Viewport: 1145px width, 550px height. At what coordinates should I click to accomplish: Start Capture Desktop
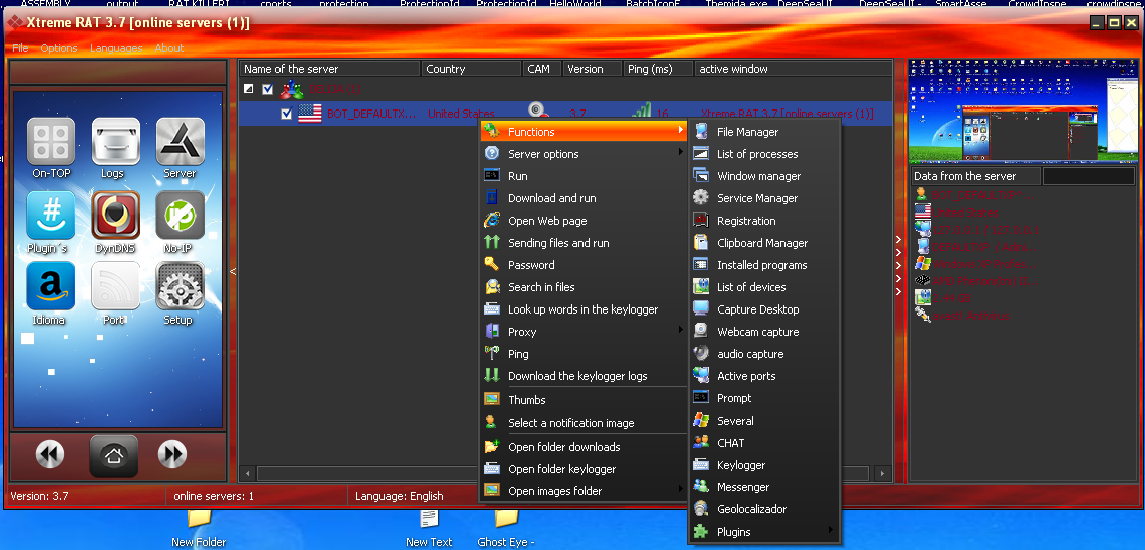tap(764, 310)
